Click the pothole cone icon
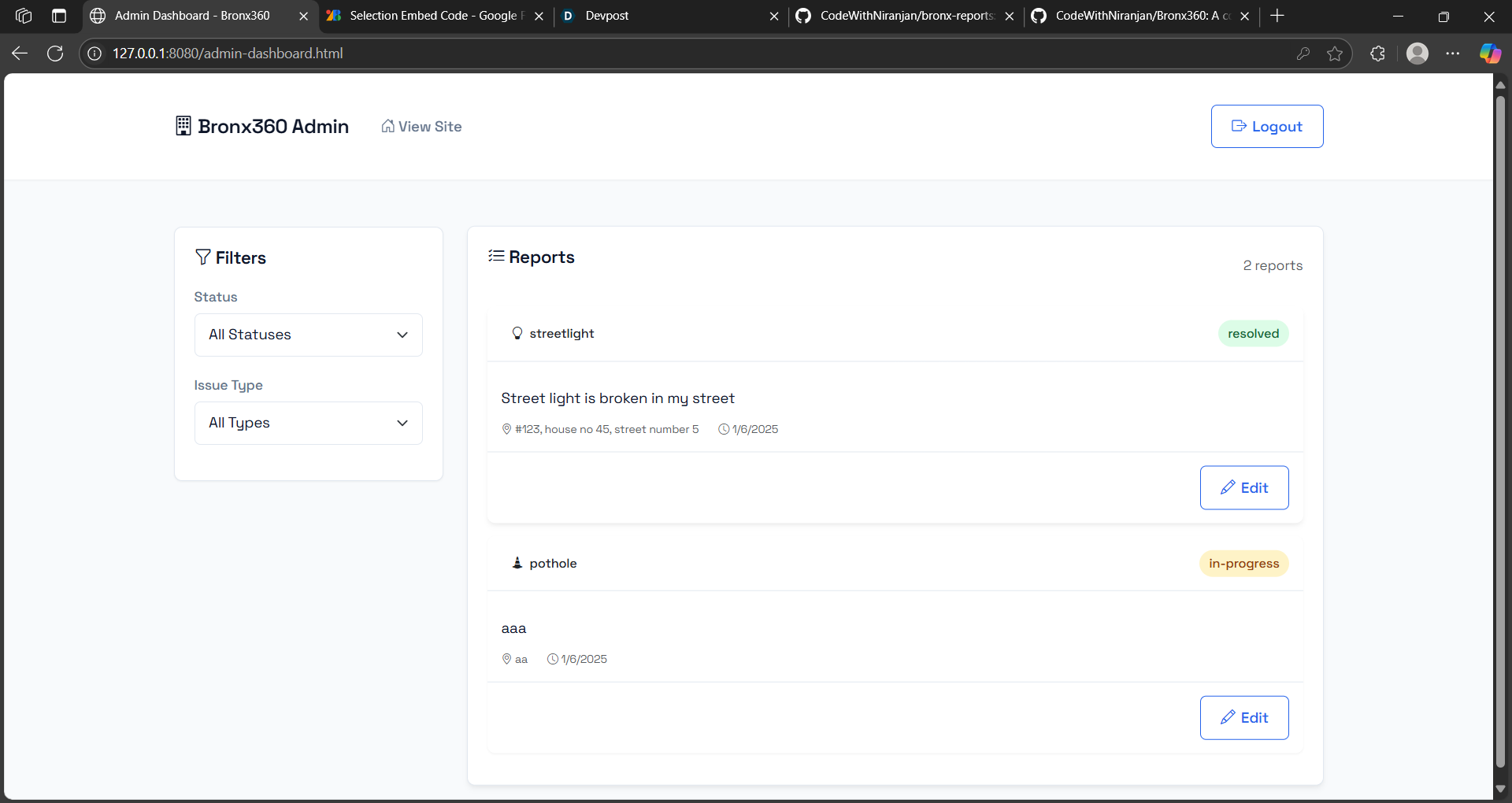This screenshot has width=1512, height=803. [x=517, y=563]
